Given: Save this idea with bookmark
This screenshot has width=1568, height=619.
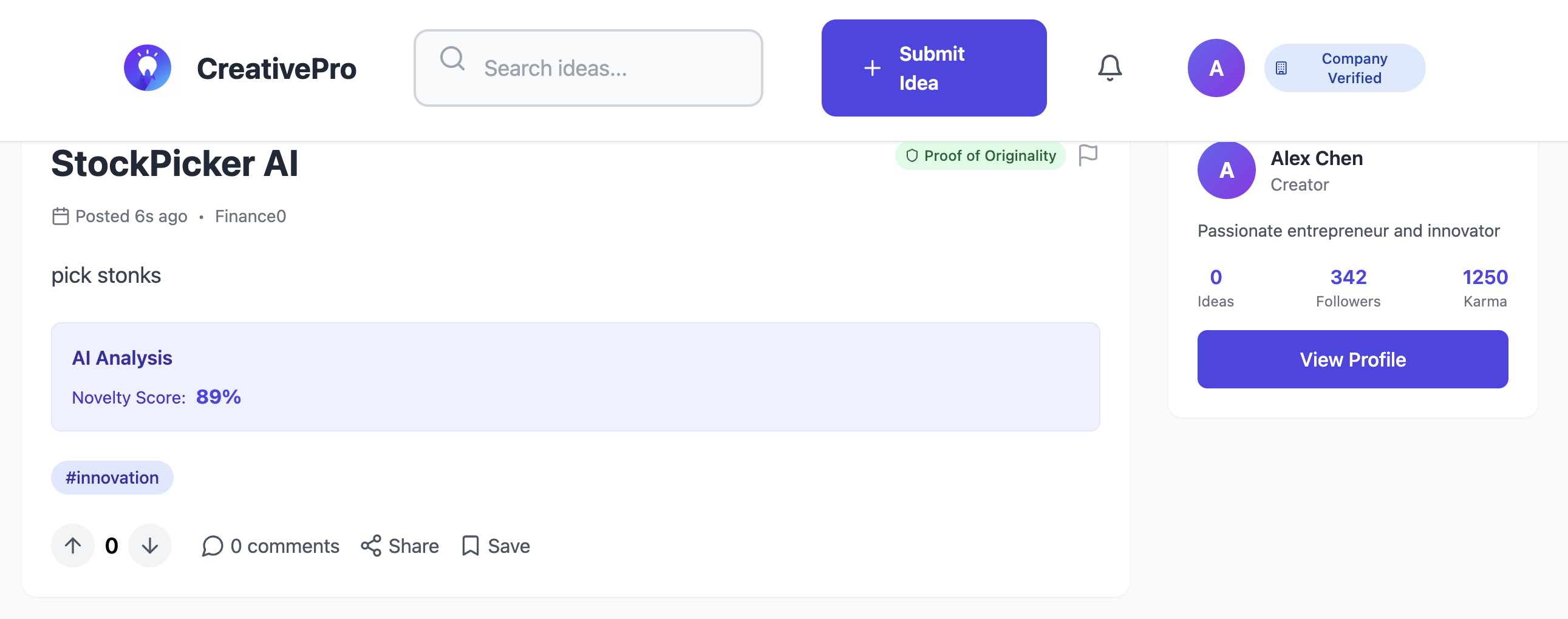Looking at the screenshot, I should point(496,546).
